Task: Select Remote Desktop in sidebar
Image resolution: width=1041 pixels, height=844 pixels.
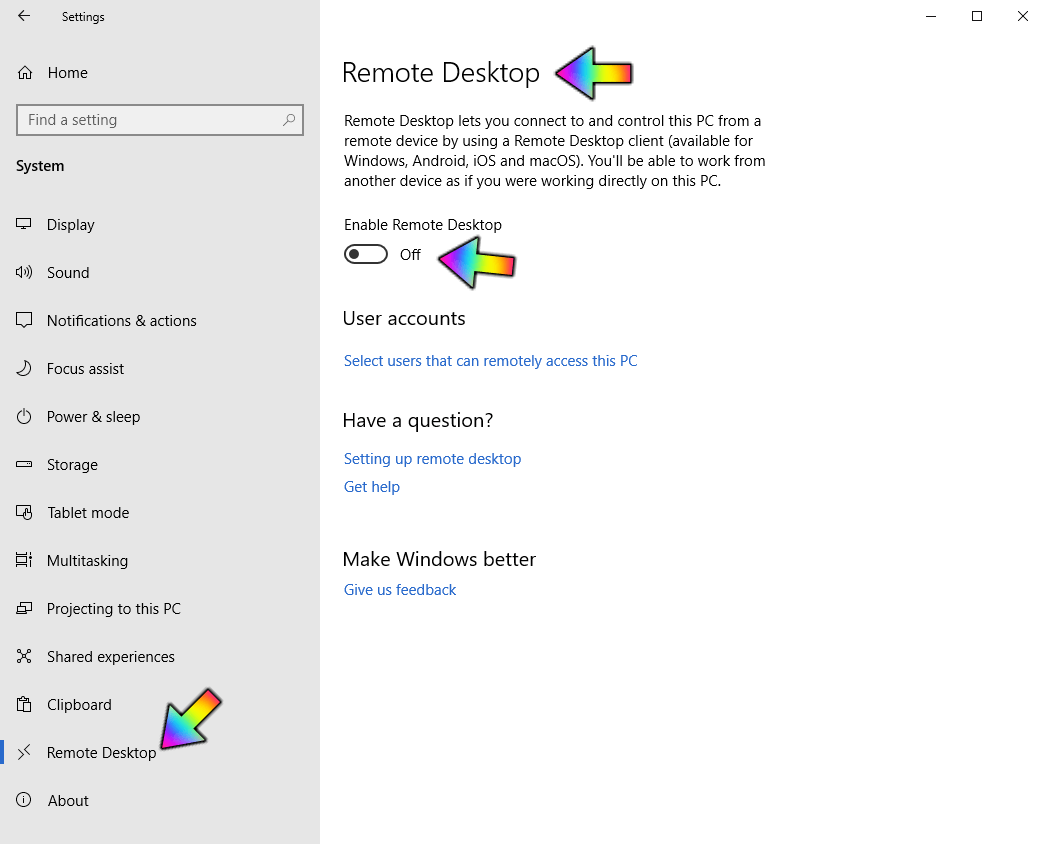Action: click(x=159, y=752)
